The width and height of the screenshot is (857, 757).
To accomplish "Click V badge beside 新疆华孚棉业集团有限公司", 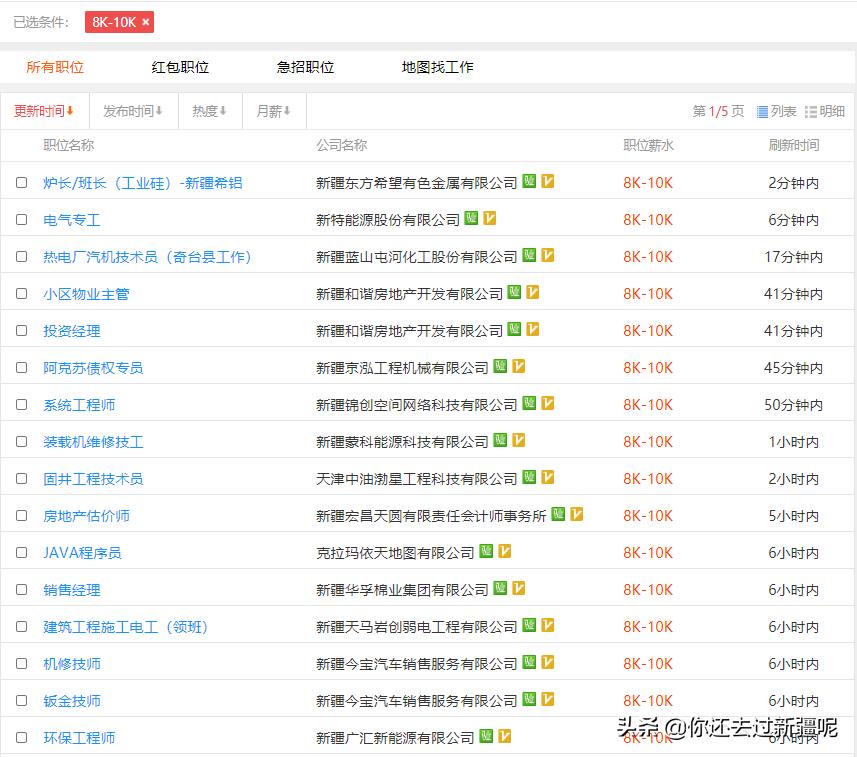I will click(x=518, y=588).
